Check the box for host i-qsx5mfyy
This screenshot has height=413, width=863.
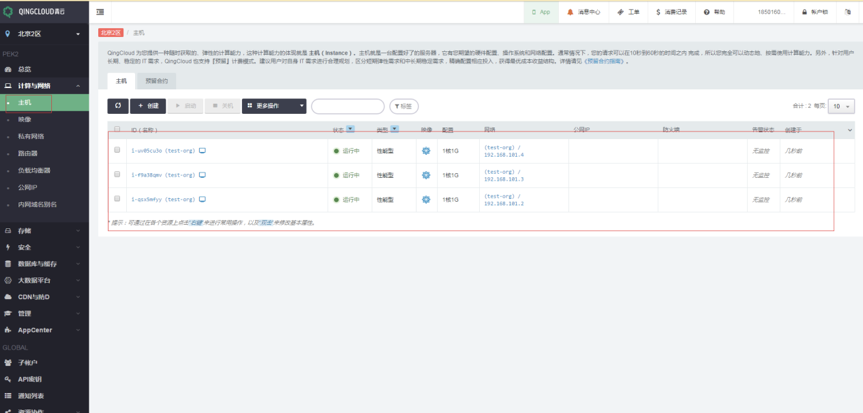[117, 199]
